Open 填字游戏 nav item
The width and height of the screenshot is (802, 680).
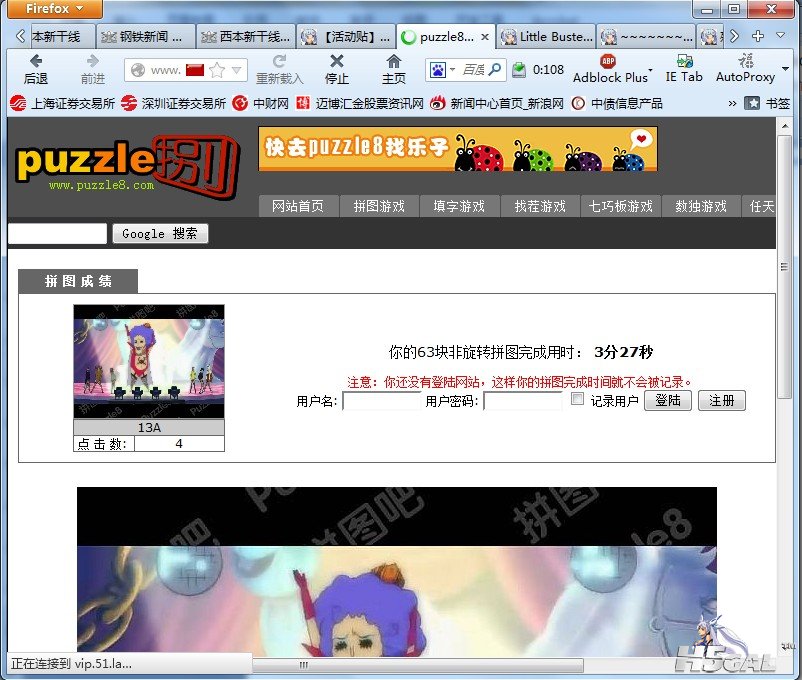coord(459,206)
